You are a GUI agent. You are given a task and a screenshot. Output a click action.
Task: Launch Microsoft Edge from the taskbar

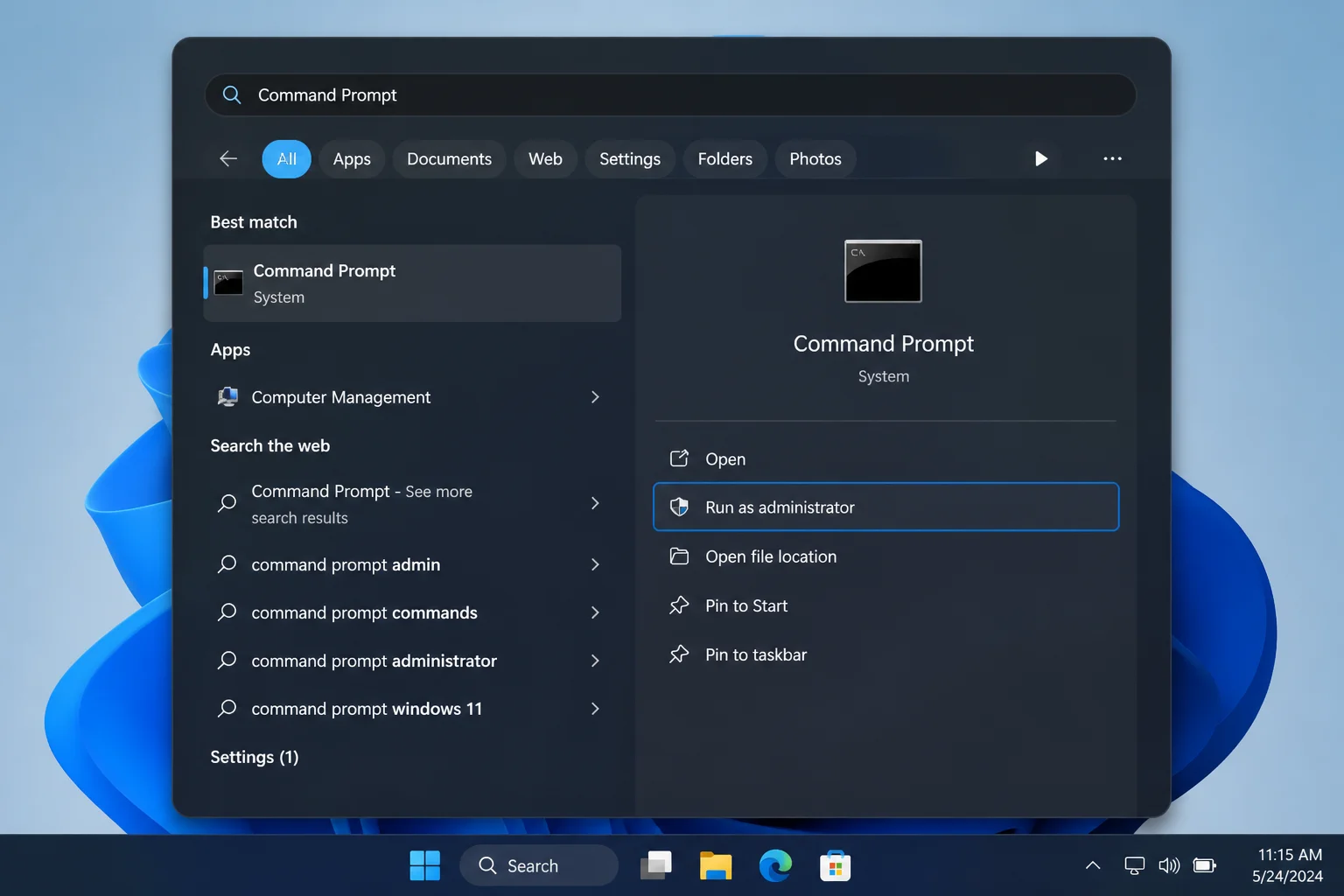(775, 865)
